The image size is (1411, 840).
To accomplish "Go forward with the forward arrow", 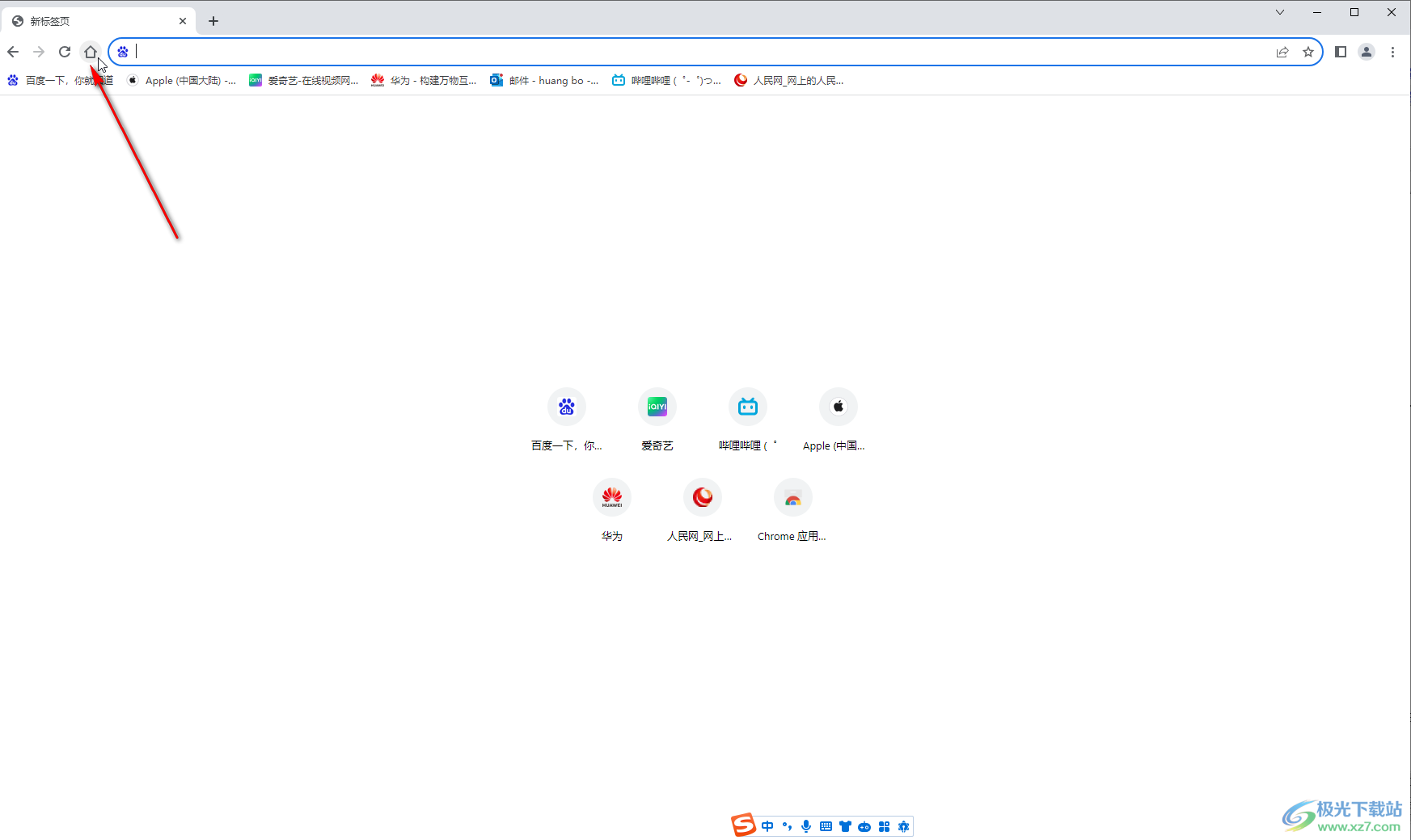I will pyautogui.click(x=39, y=52).
